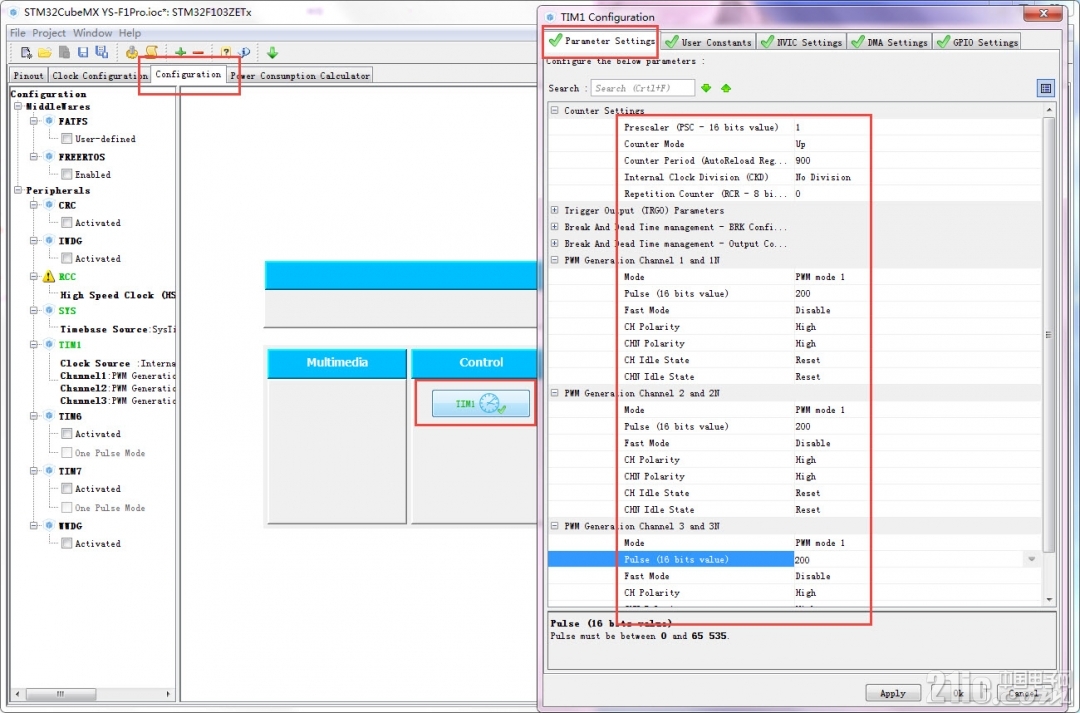Click the WWDG node icon

(x=49, y=526)
